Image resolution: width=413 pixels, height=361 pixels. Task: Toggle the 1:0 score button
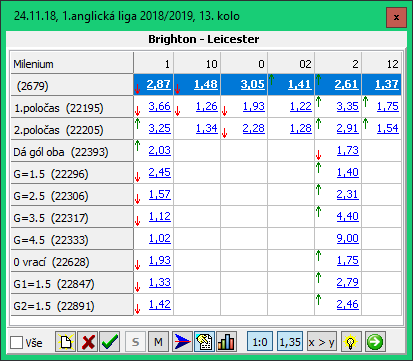coord(260,342)
